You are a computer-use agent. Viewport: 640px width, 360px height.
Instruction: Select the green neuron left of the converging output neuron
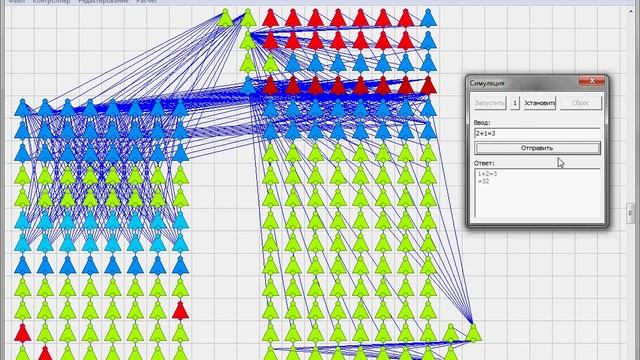451,333
